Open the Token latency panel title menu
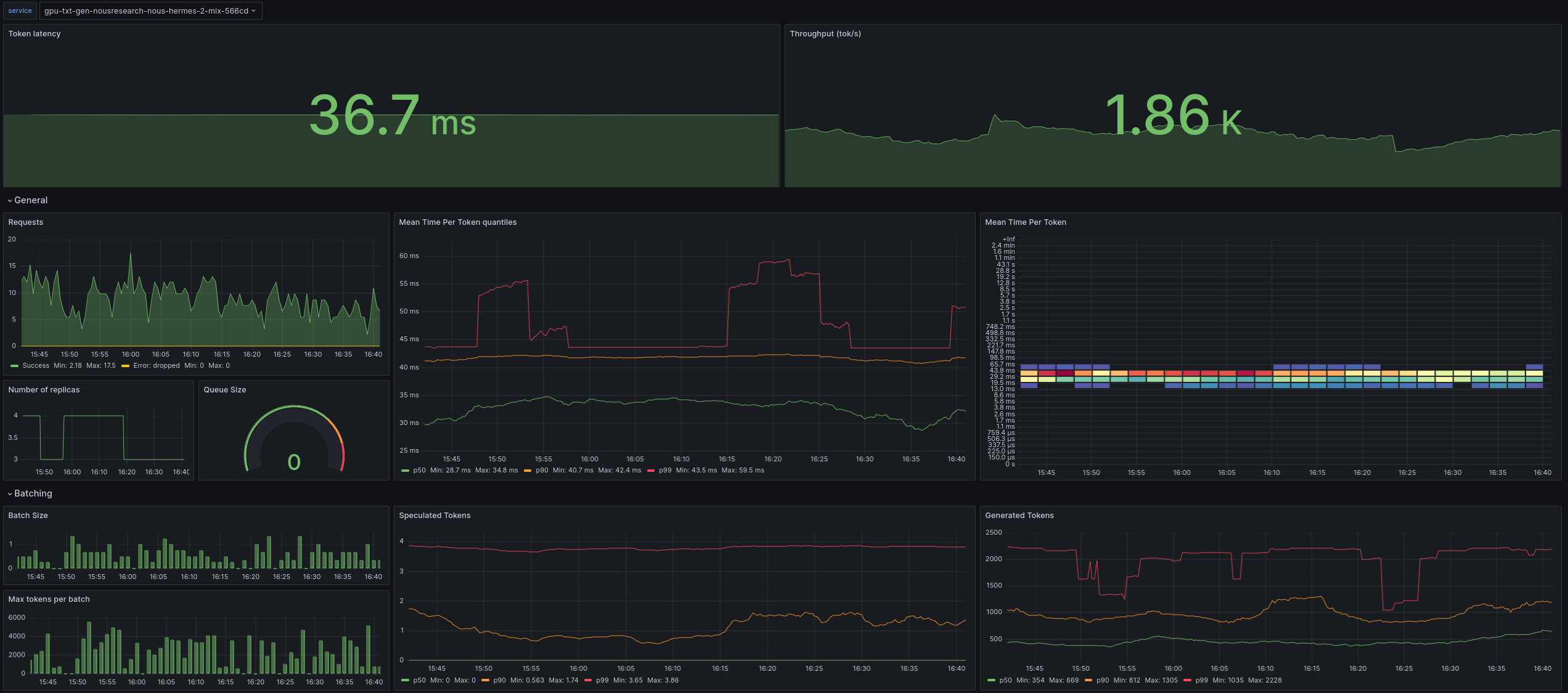1568x693 pixels. (x=35, y=34)
